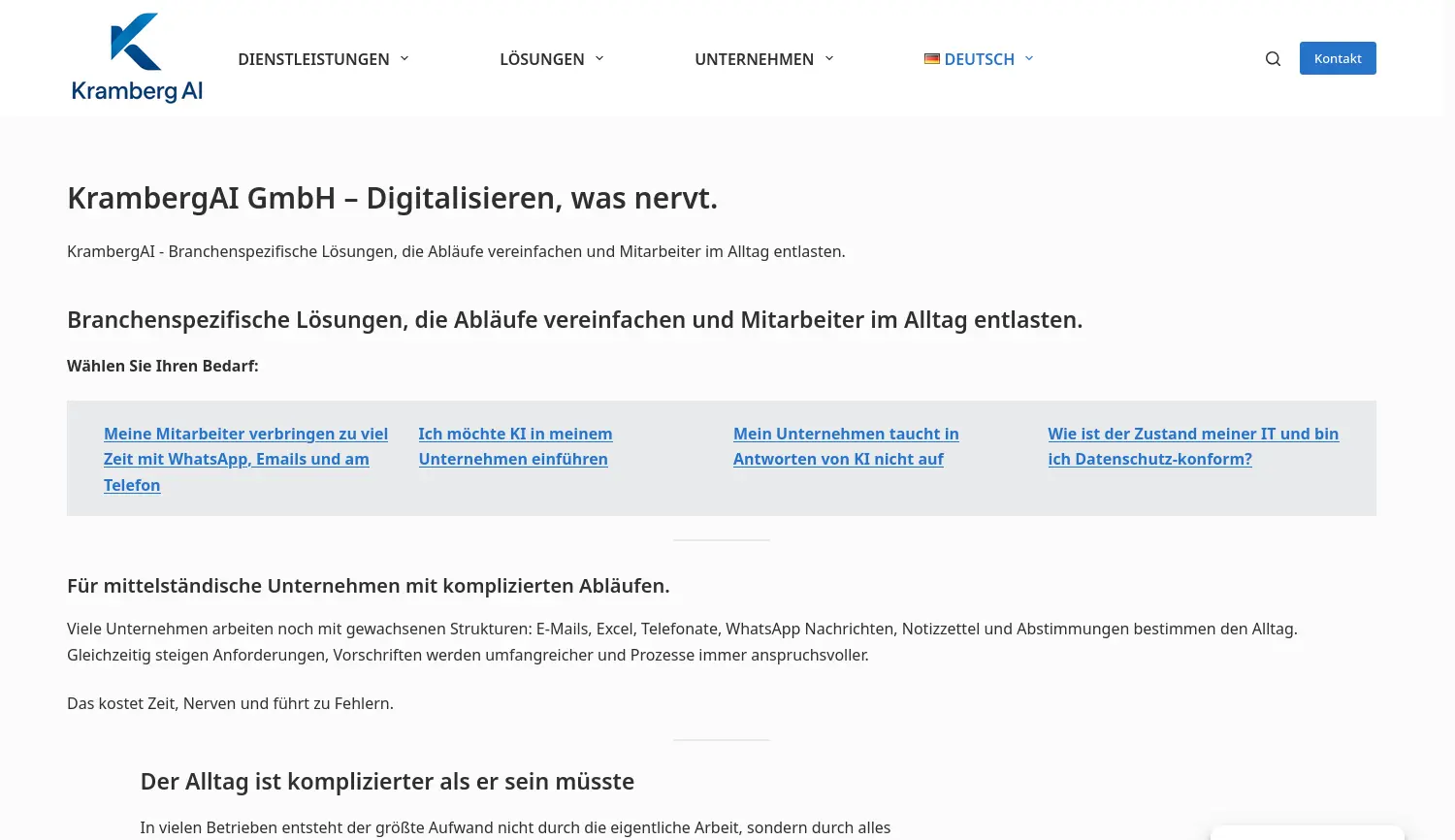Click paragraph starting 'Viele Unternehmen arbeiten noch'
Screen dimensions: 1455x840
tap(682, 642)
